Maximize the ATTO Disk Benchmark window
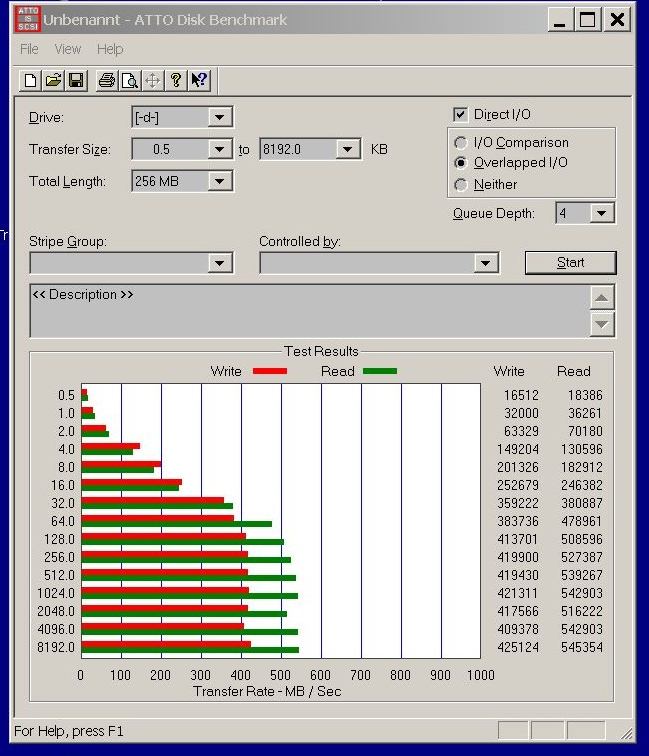 tap(587, 20)
